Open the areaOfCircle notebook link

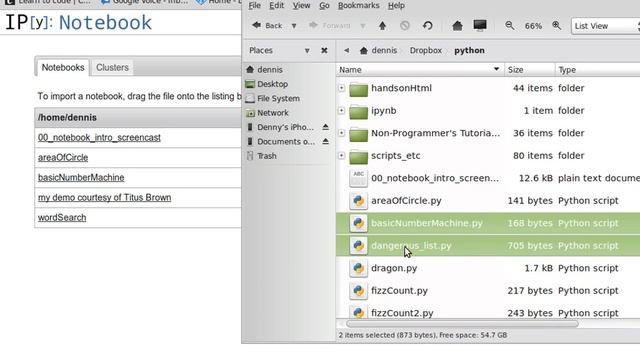(63, 158)
